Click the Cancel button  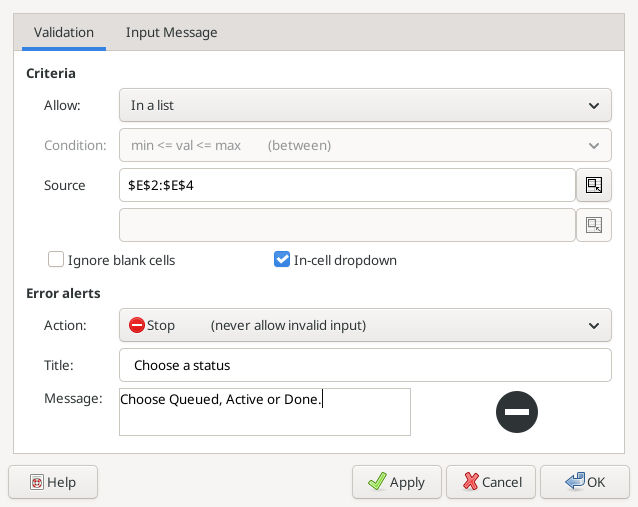coord(491,482)
